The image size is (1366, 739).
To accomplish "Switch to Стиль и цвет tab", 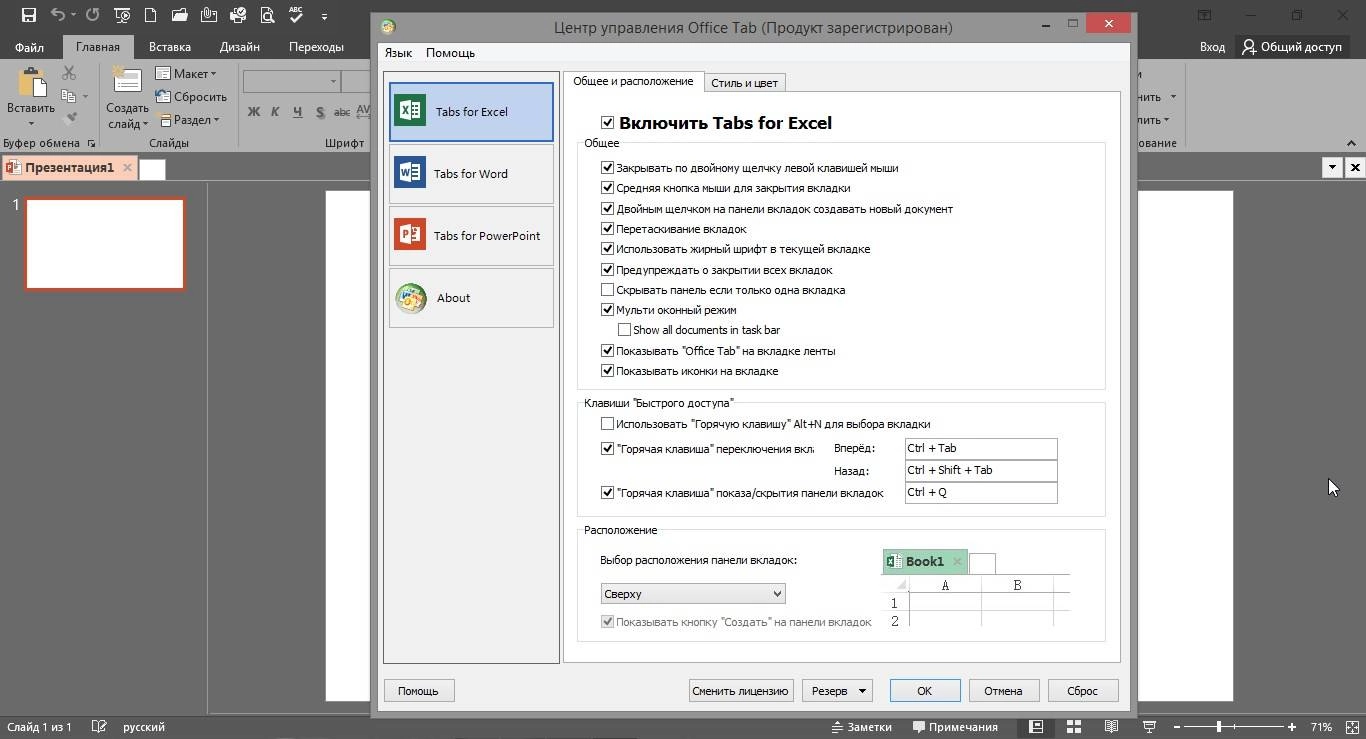I will pos(744,83).
